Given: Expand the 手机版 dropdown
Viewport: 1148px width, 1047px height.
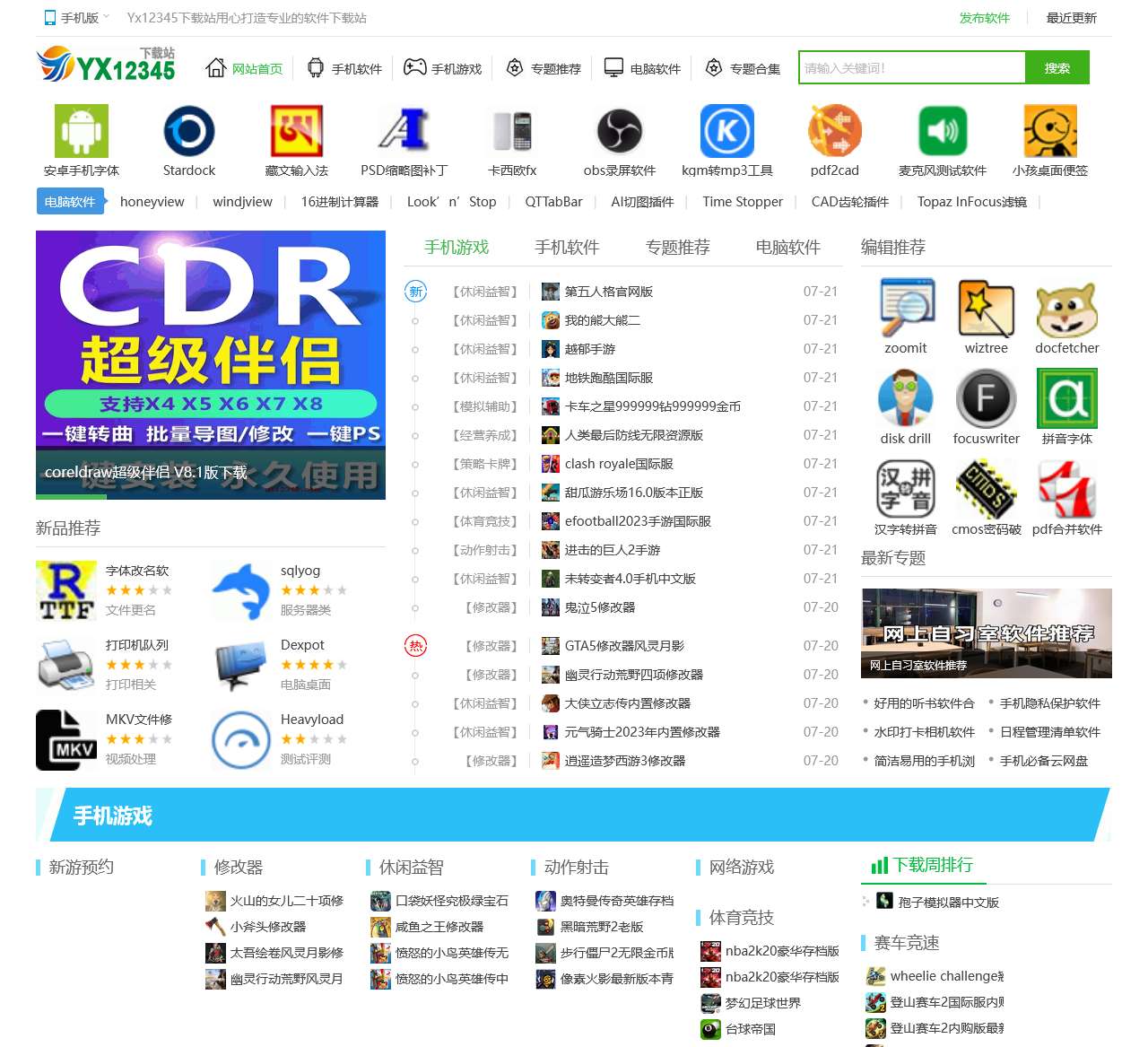Looking at the screenshot, I should point(77,17).
